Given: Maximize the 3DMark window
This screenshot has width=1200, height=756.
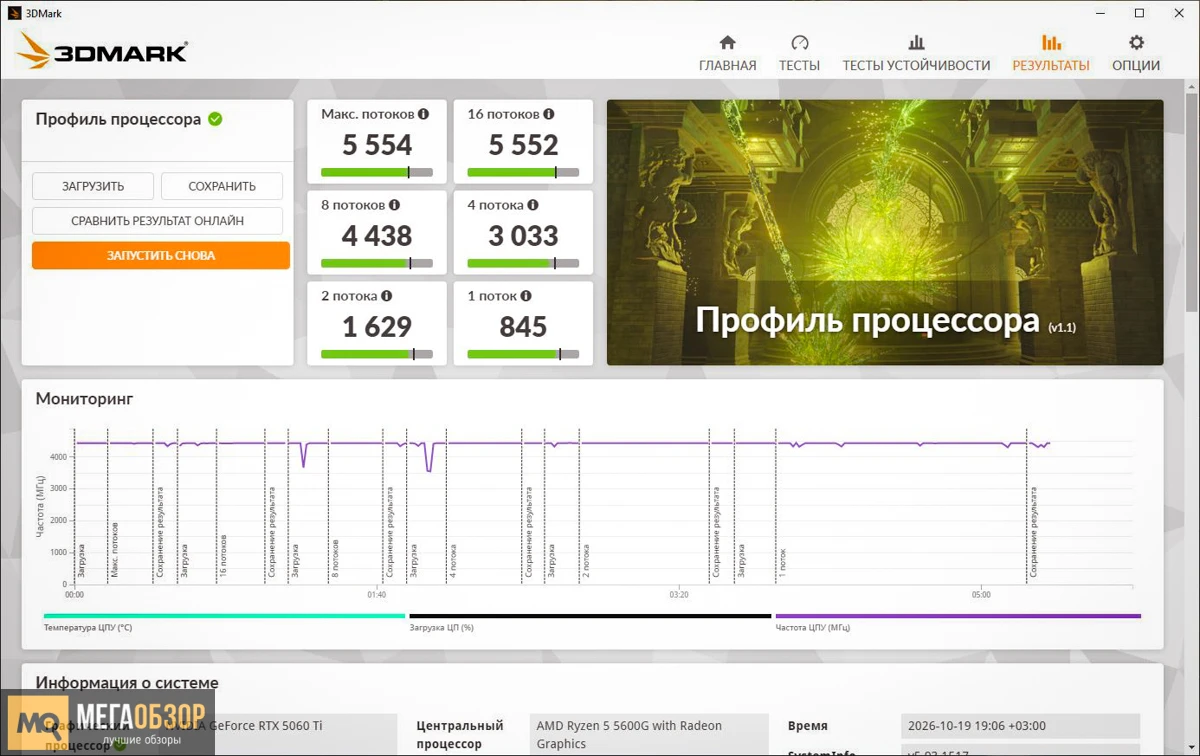Looking at the screenshot, I should click(1139, 13).
